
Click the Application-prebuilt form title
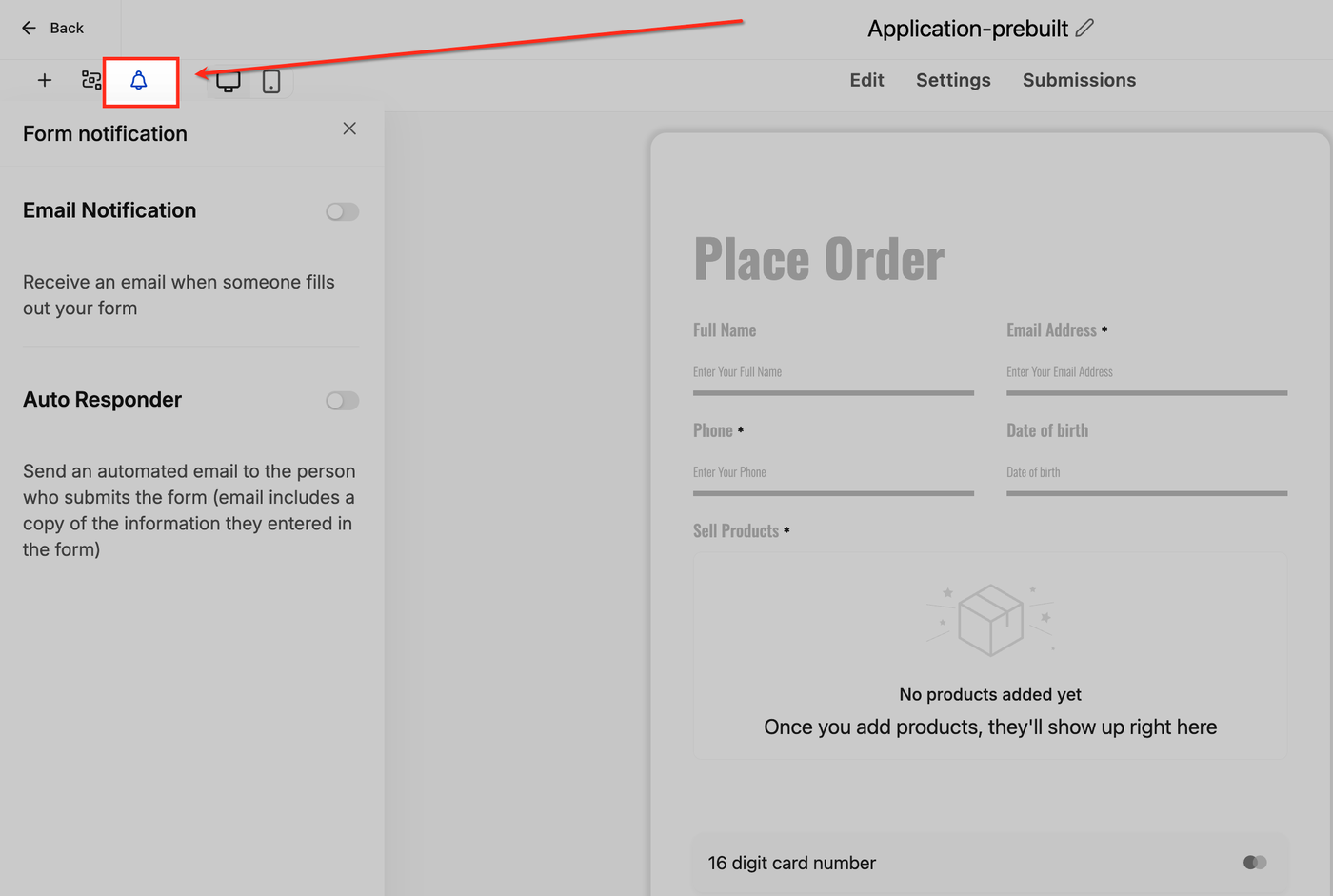[967, 29]
